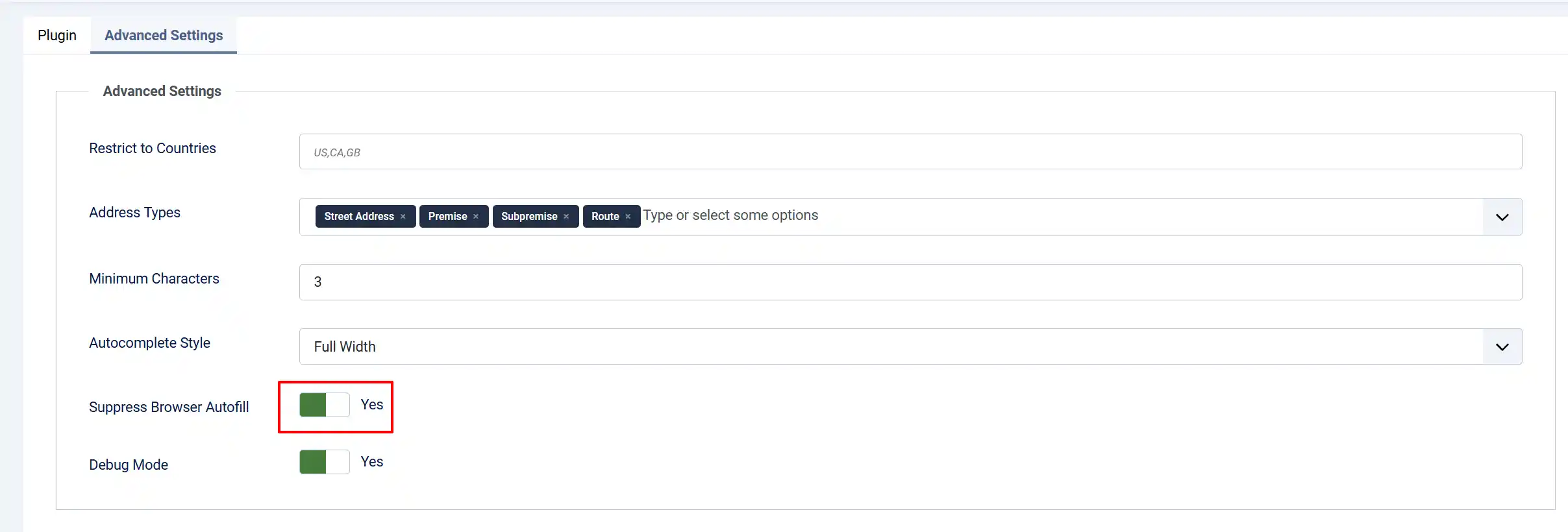Click the Restrict to Countries field
Screen dimensions: 1568x532
(x=910, y=152)
